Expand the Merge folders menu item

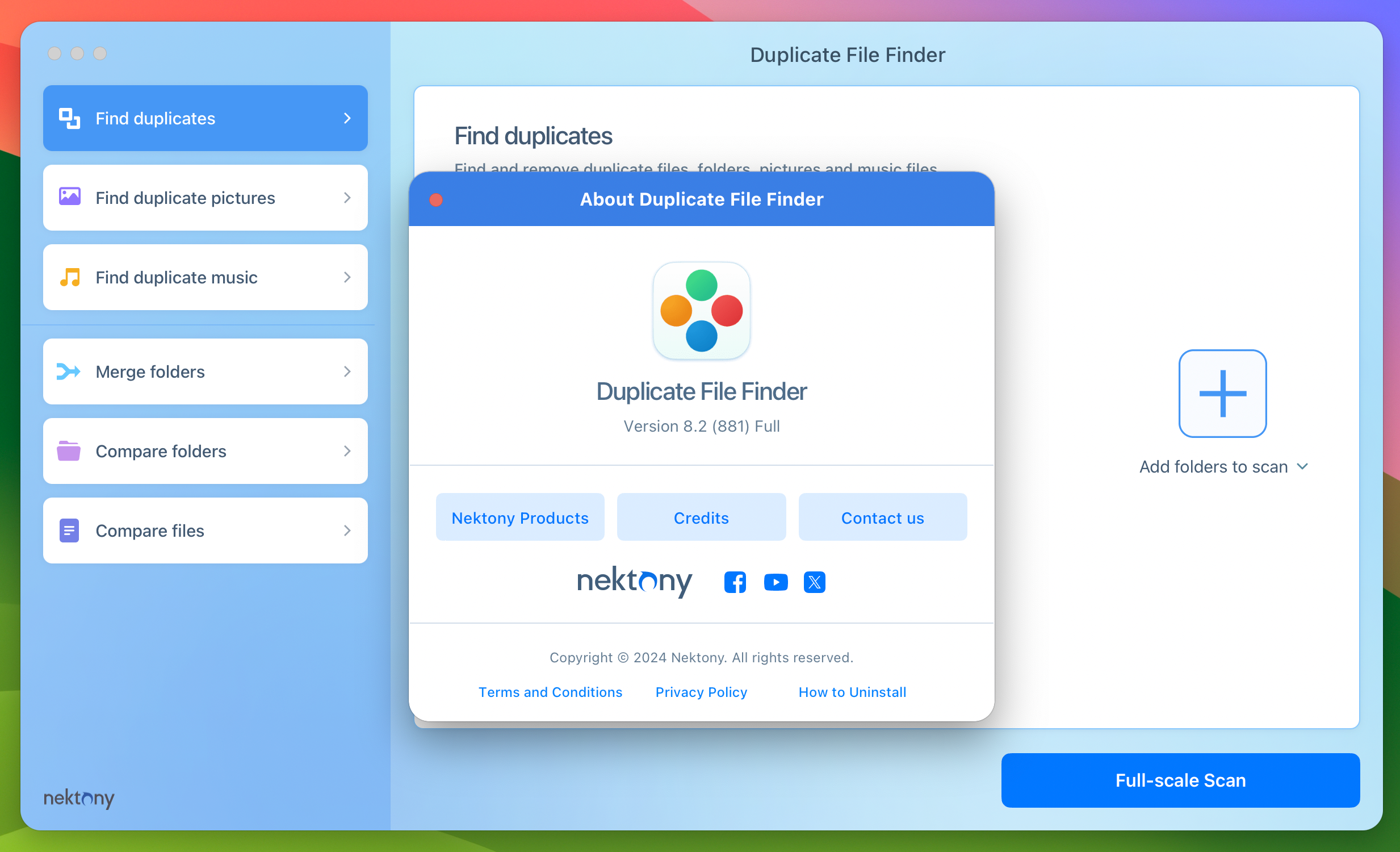pyautogui.click(x=348, y=371)
